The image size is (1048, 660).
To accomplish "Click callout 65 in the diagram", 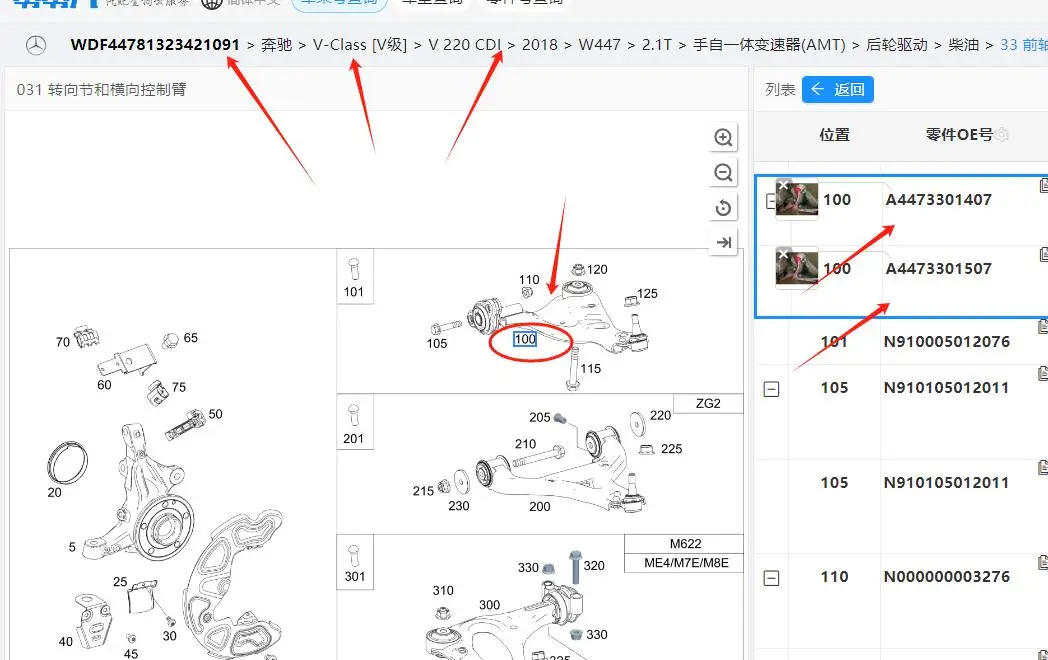I will click(190, 338).
